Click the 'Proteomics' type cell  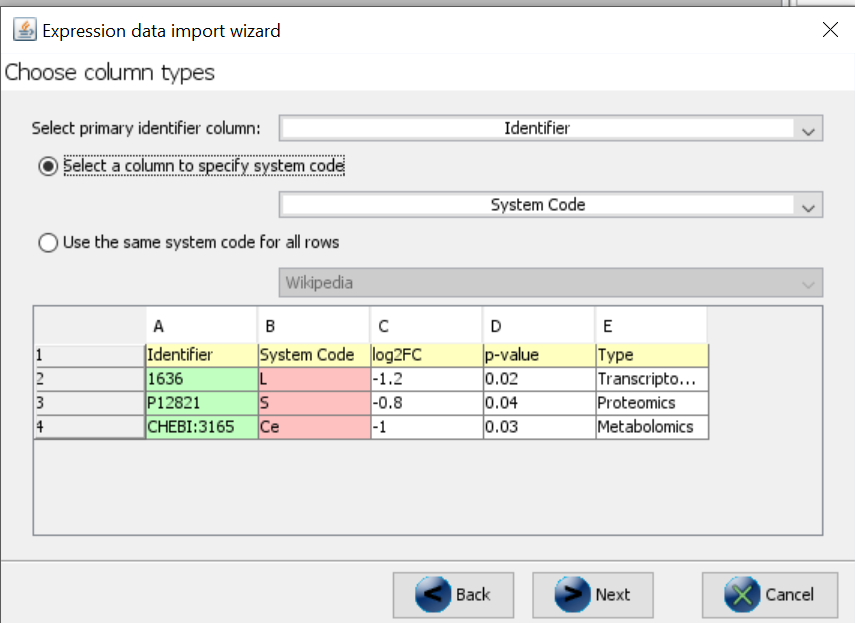[x=652, y=403]
